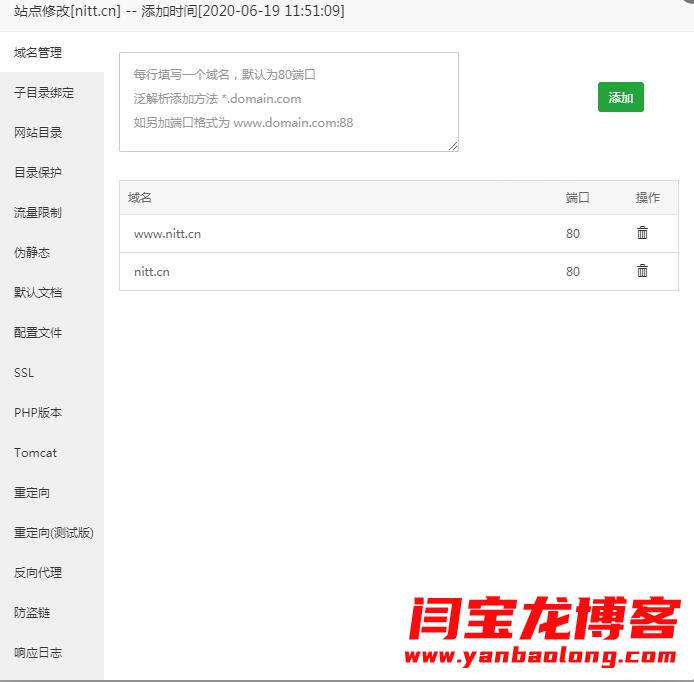Go to 流量限制 settings

click(38, 213)
